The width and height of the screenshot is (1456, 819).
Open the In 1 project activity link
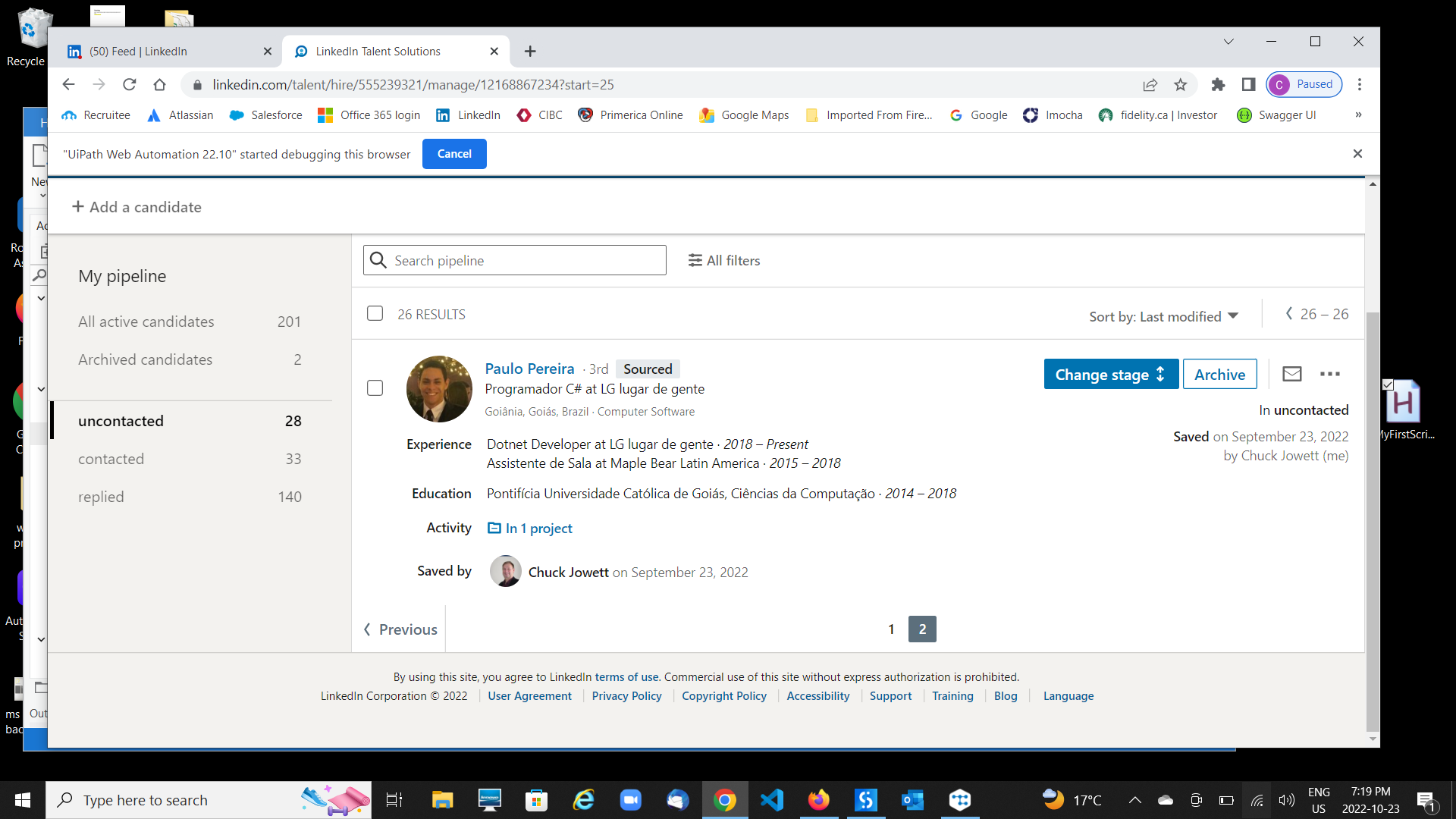coord(538,528)
